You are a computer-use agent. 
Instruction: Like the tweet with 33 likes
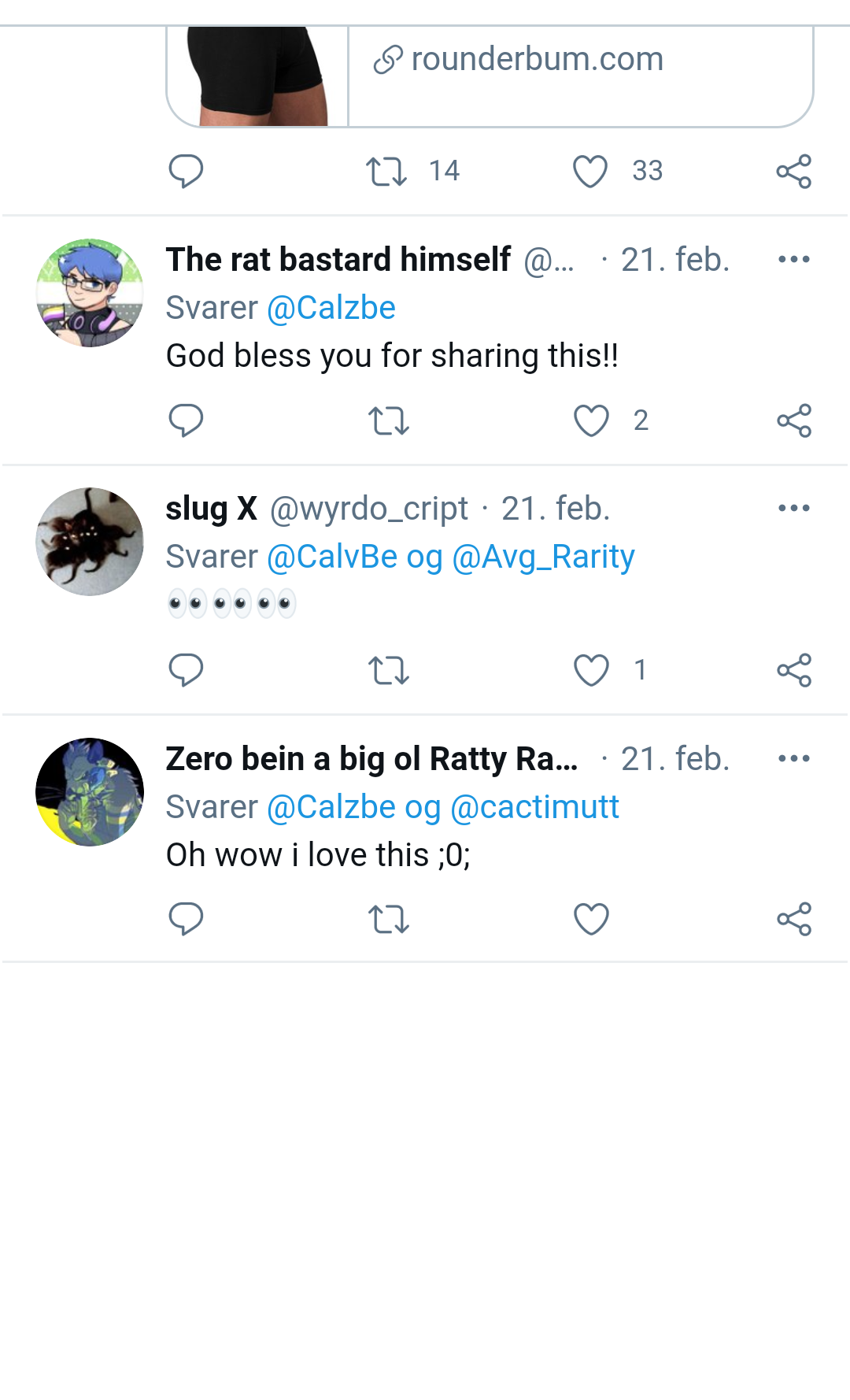point(590,171)
